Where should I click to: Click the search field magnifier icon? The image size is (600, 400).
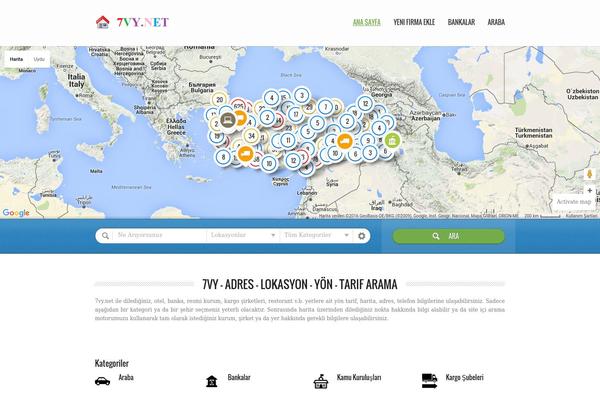[105, 236]
